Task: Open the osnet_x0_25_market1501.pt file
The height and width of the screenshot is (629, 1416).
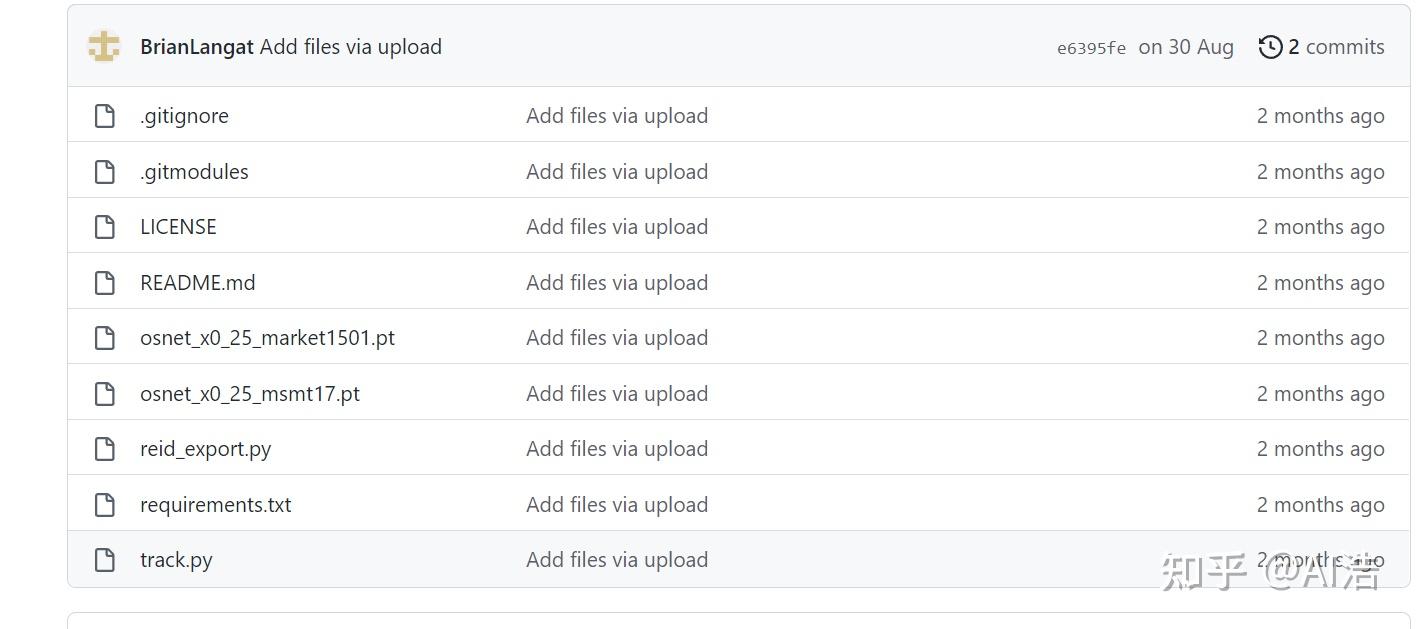Action: coord(267,338)
